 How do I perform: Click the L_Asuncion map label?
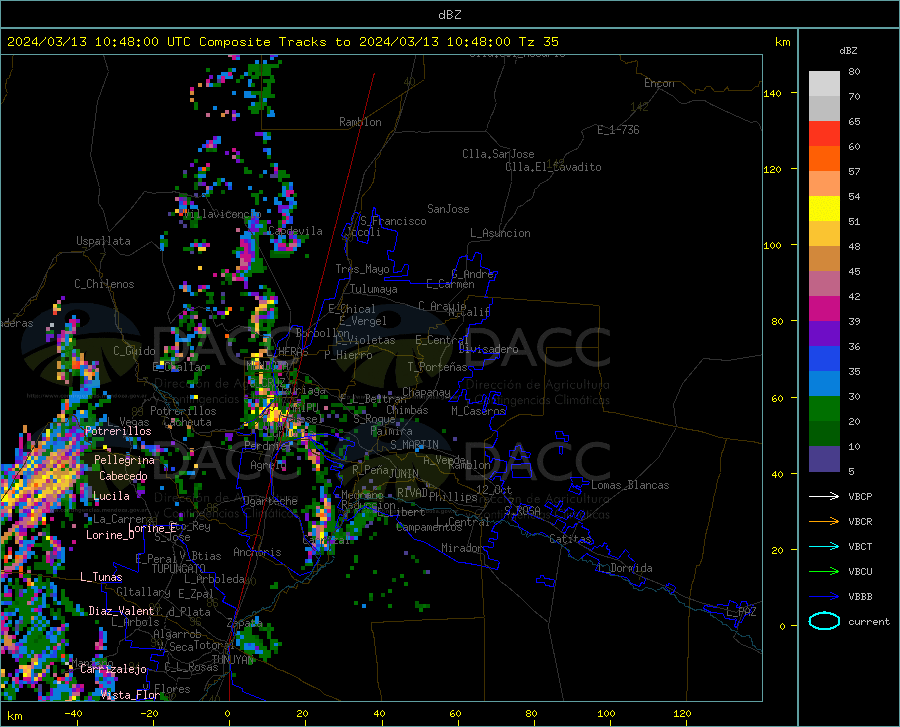pos(500,233)
